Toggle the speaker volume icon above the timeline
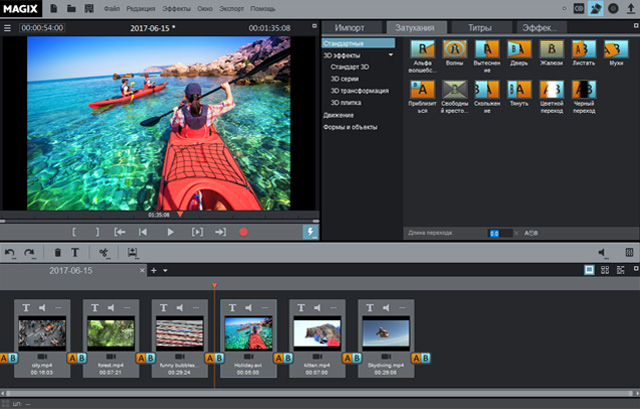 [603, 253]
